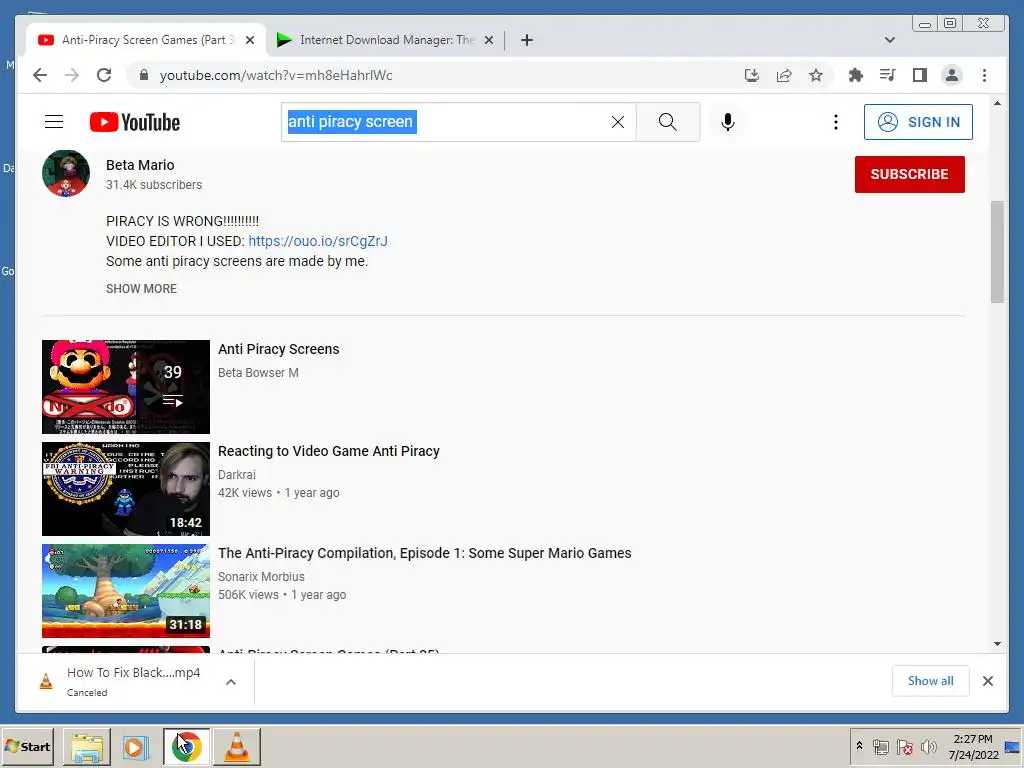Open YouTube settings three-dot menu
The height and width of the screenshot is (768, 1024).
point(835,122)
